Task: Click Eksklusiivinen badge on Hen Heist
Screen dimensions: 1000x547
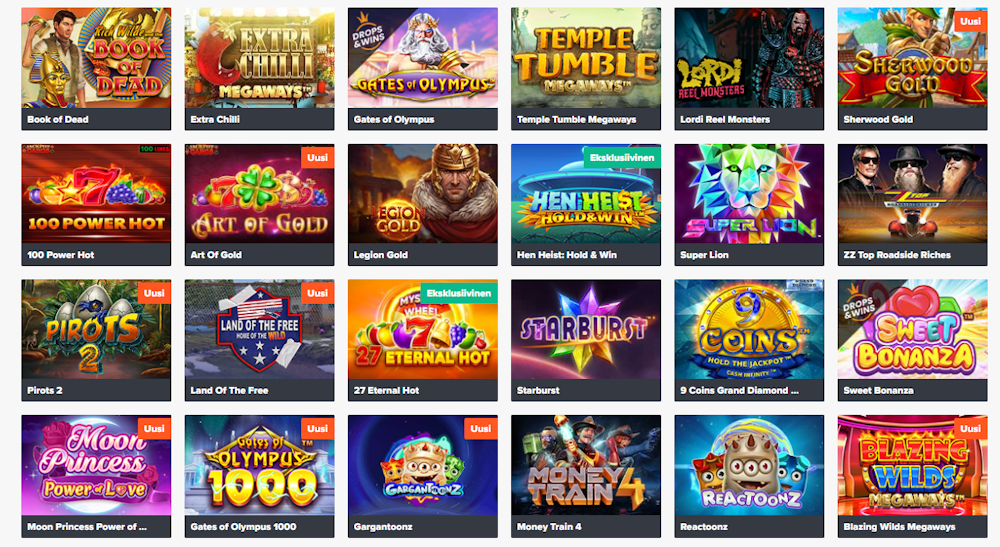Action: [622, 157]
